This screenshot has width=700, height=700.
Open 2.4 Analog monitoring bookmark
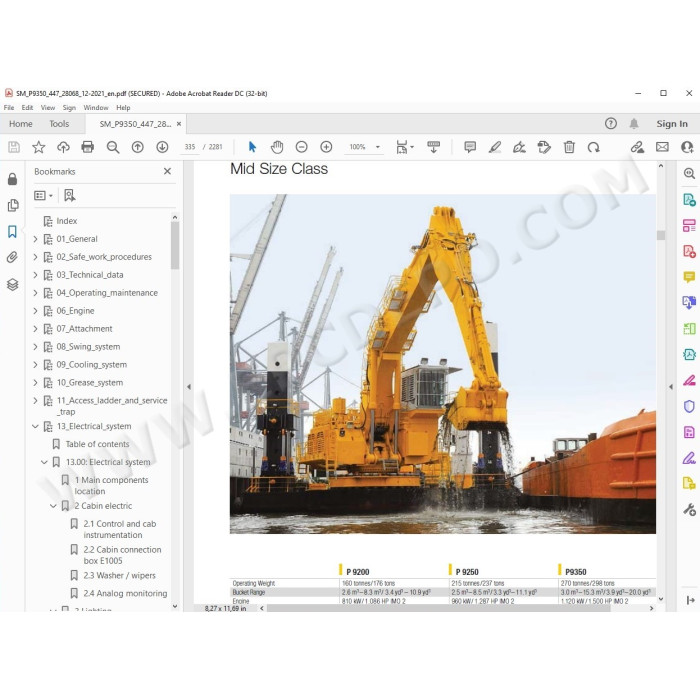point(125,593)
